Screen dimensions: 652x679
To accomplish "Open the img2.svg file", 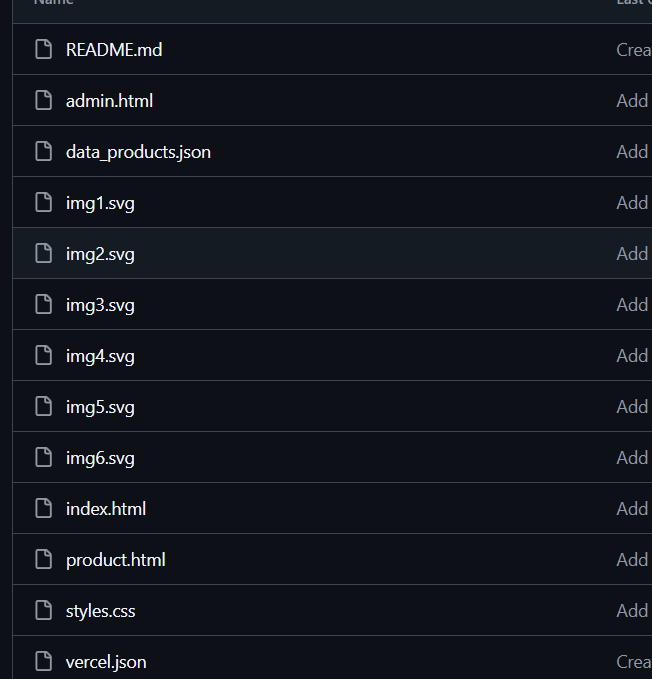I will coord(100,253).
